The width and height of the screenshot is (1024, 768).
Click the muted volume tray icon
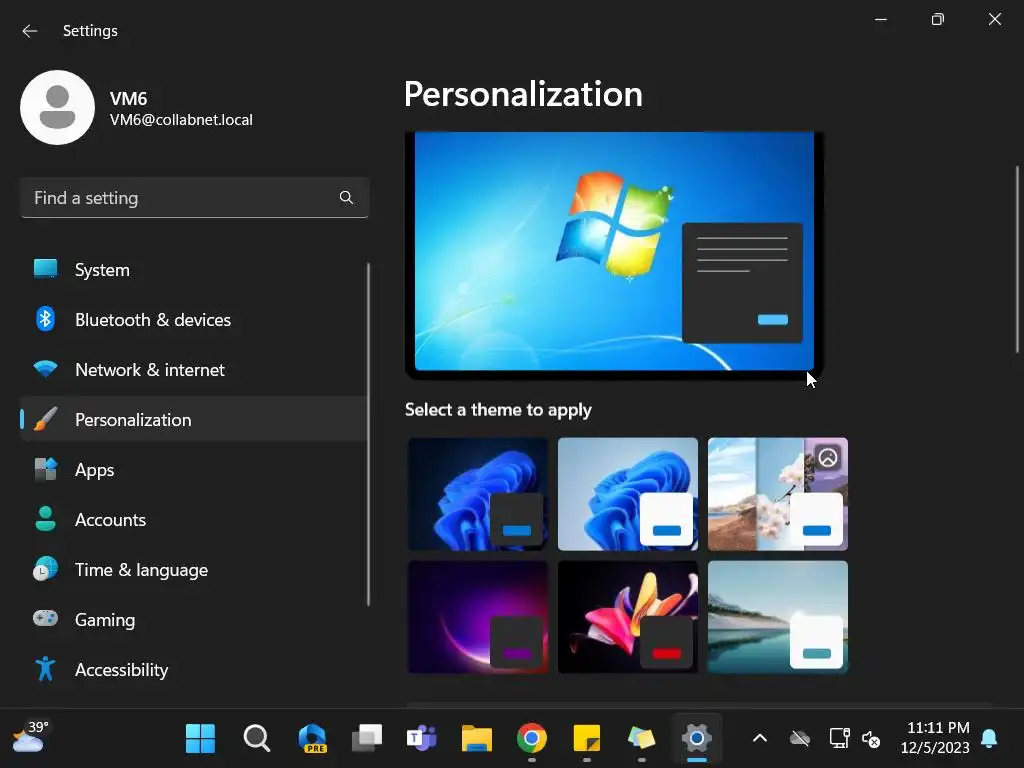point(871,739)
